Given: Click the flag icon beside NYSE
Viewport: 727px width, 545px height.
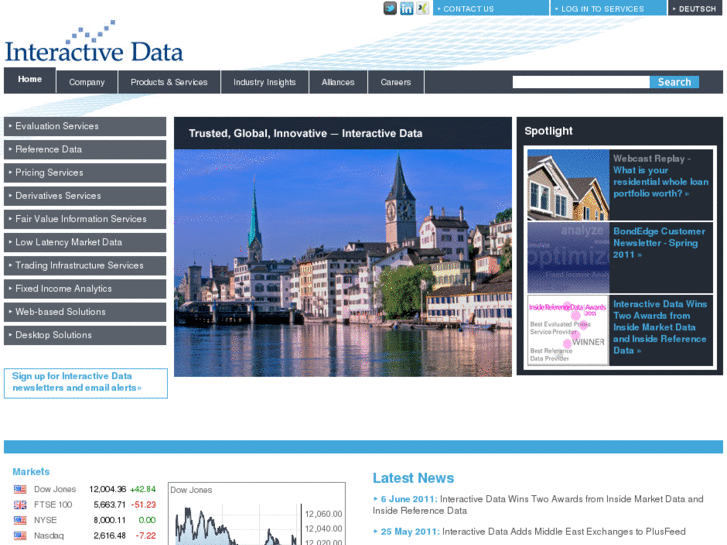Looking at the screenshot, I should (20, 520).
